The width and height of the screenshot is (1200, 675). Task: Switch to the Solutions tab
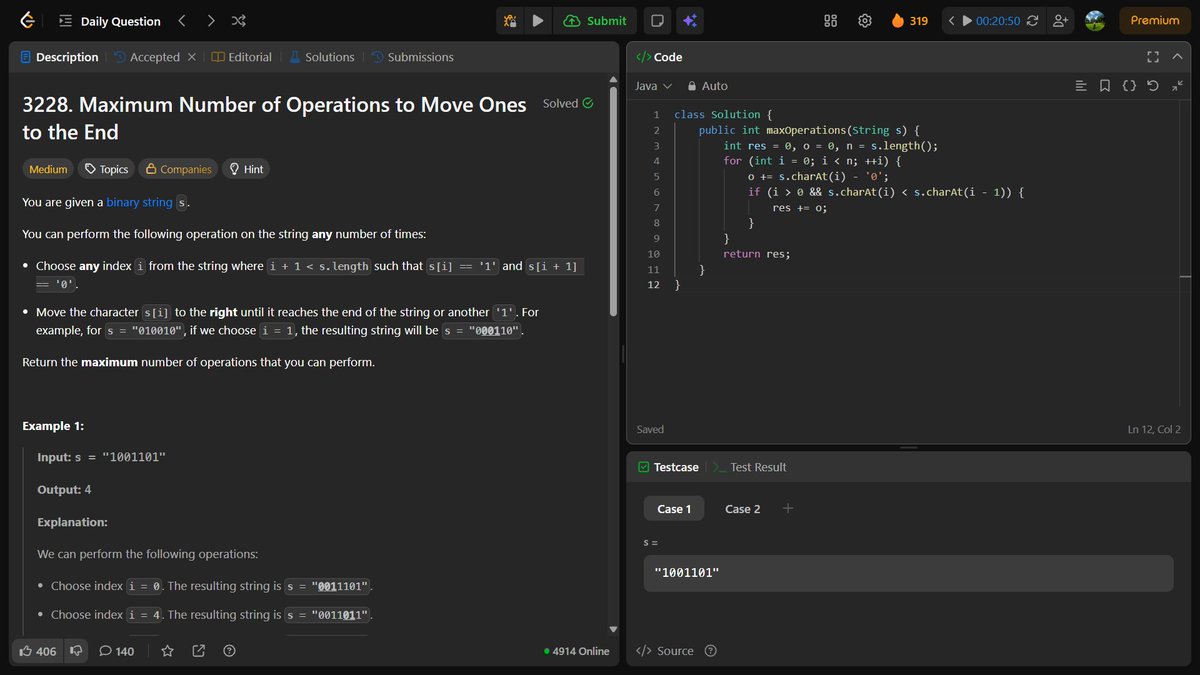(322, 57)
